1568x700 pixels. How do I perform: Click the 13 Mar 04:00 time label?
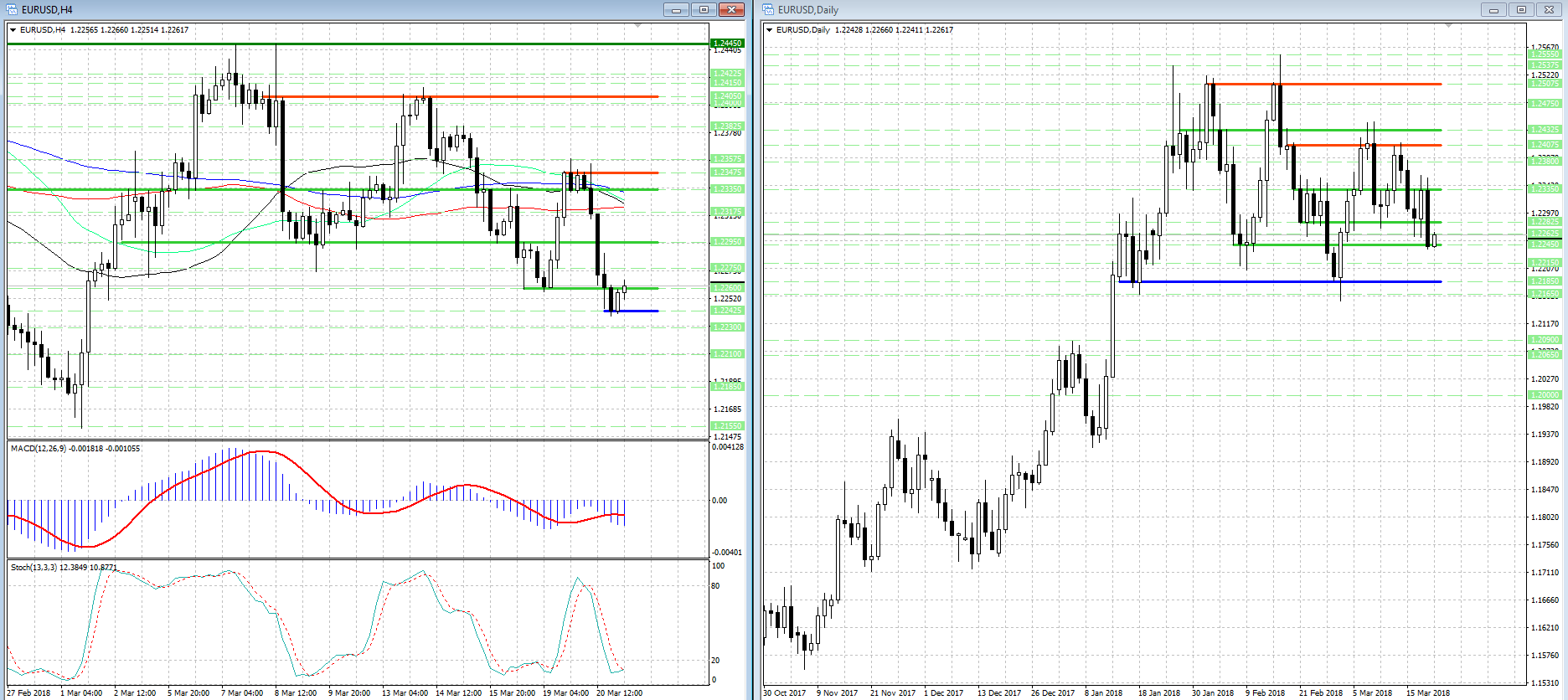click(405, 693)
